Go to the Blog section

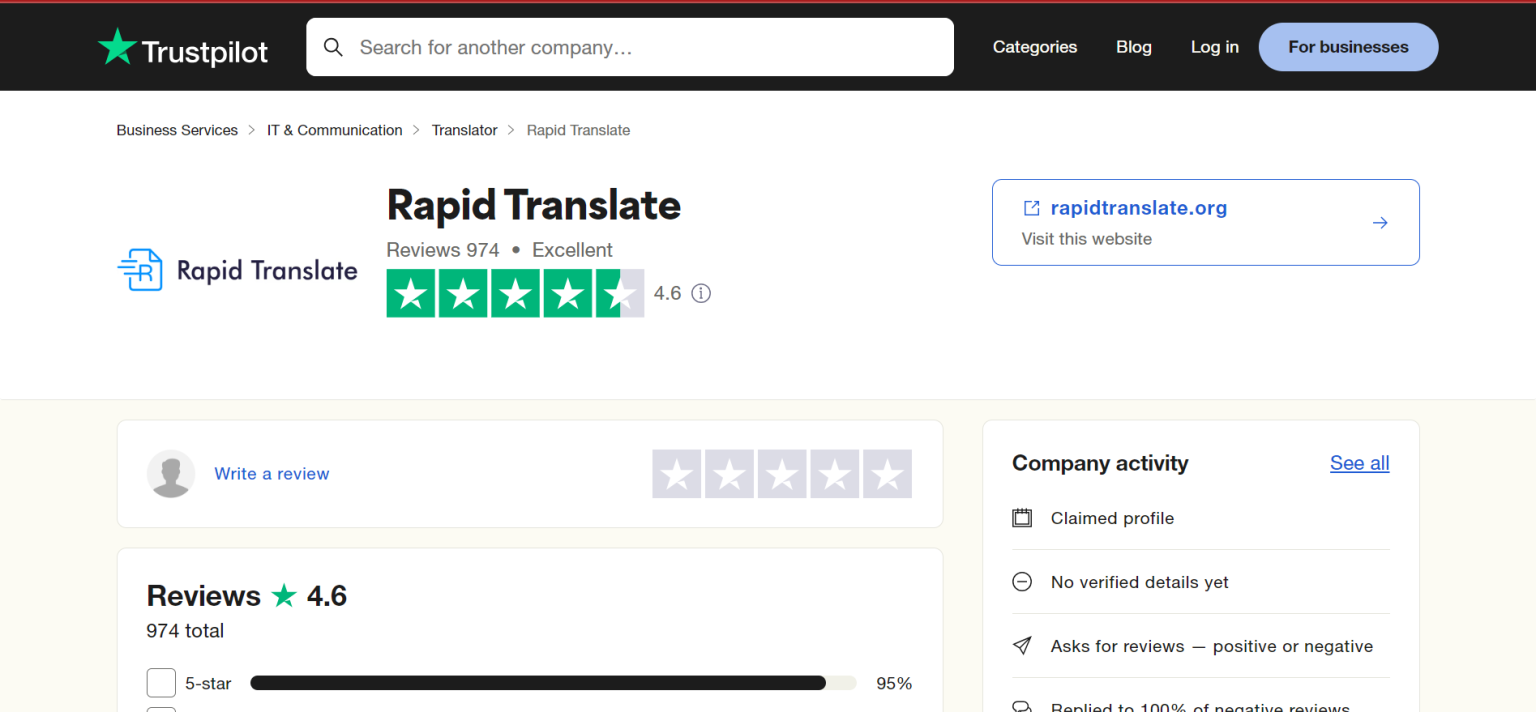[1133, 46]
